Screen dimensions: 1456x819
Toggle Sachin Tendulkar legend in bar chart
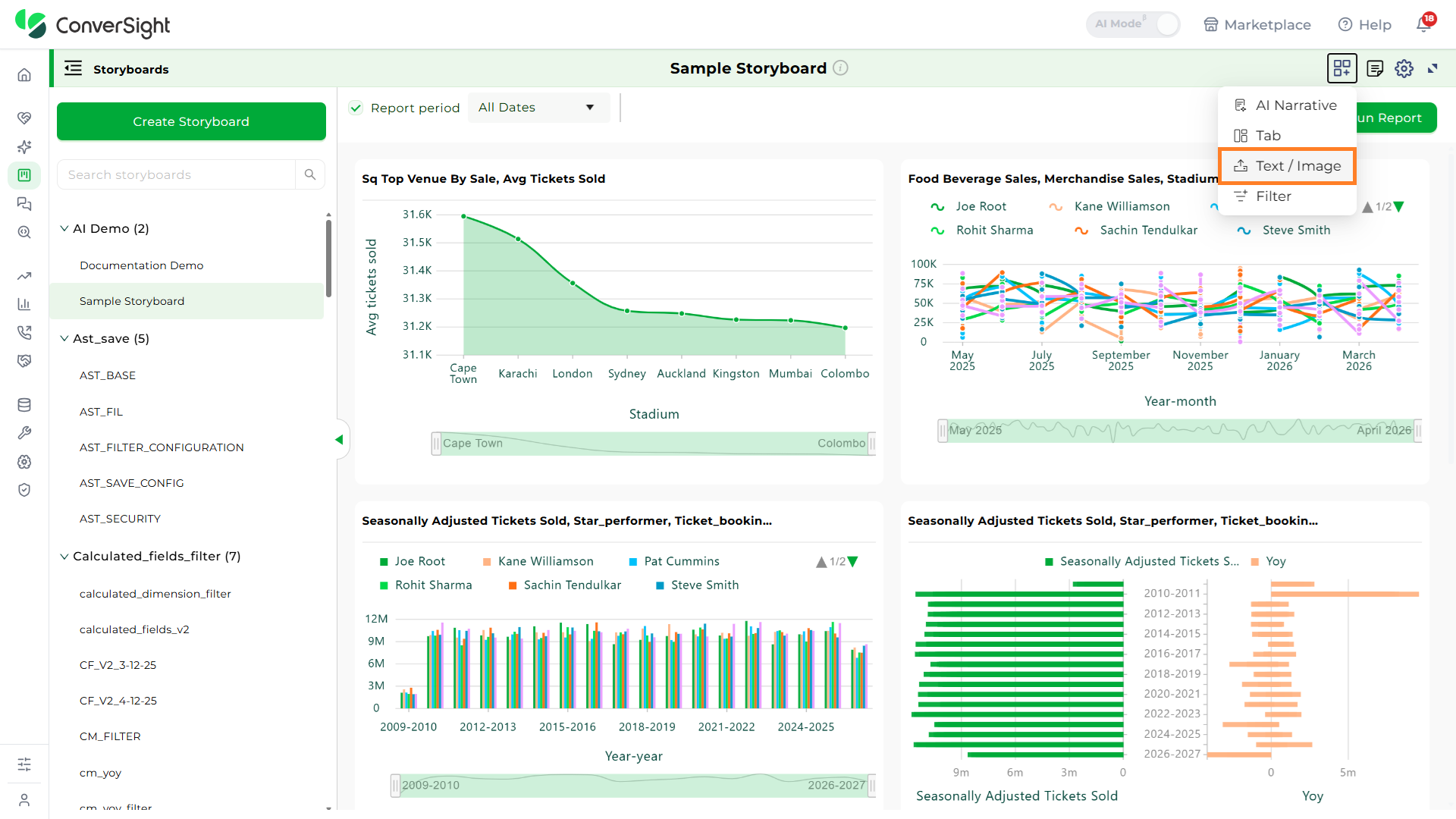(564, 585)
